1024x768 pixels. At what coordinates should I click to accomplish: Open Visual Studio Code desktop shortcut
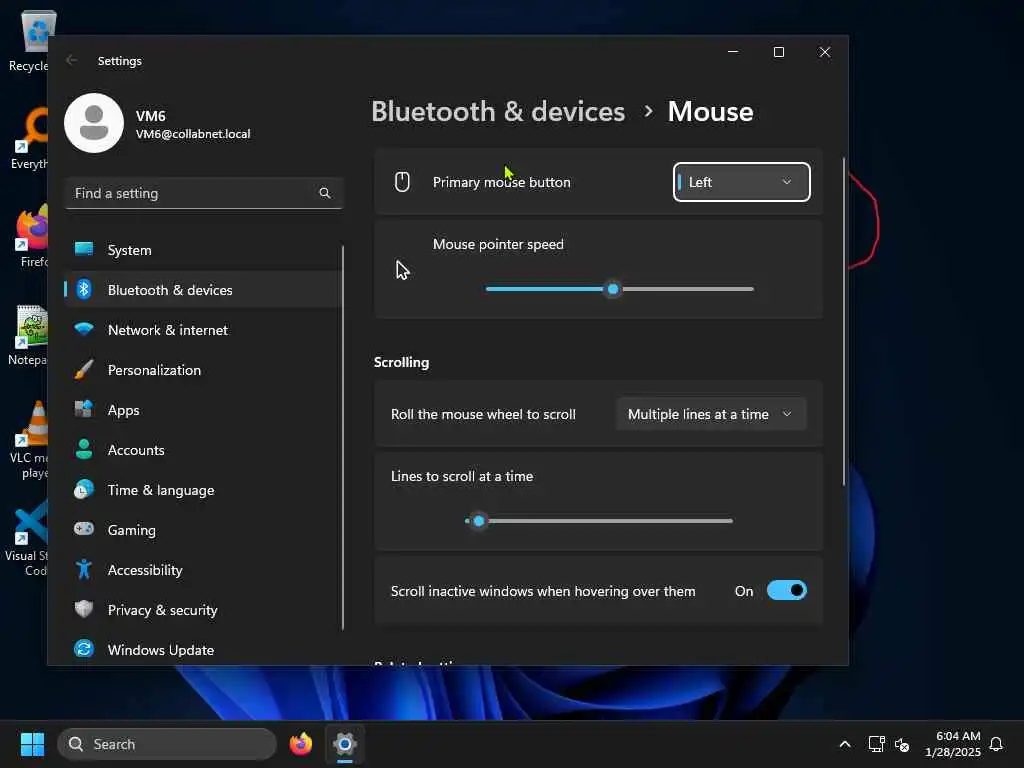(27, 538)
